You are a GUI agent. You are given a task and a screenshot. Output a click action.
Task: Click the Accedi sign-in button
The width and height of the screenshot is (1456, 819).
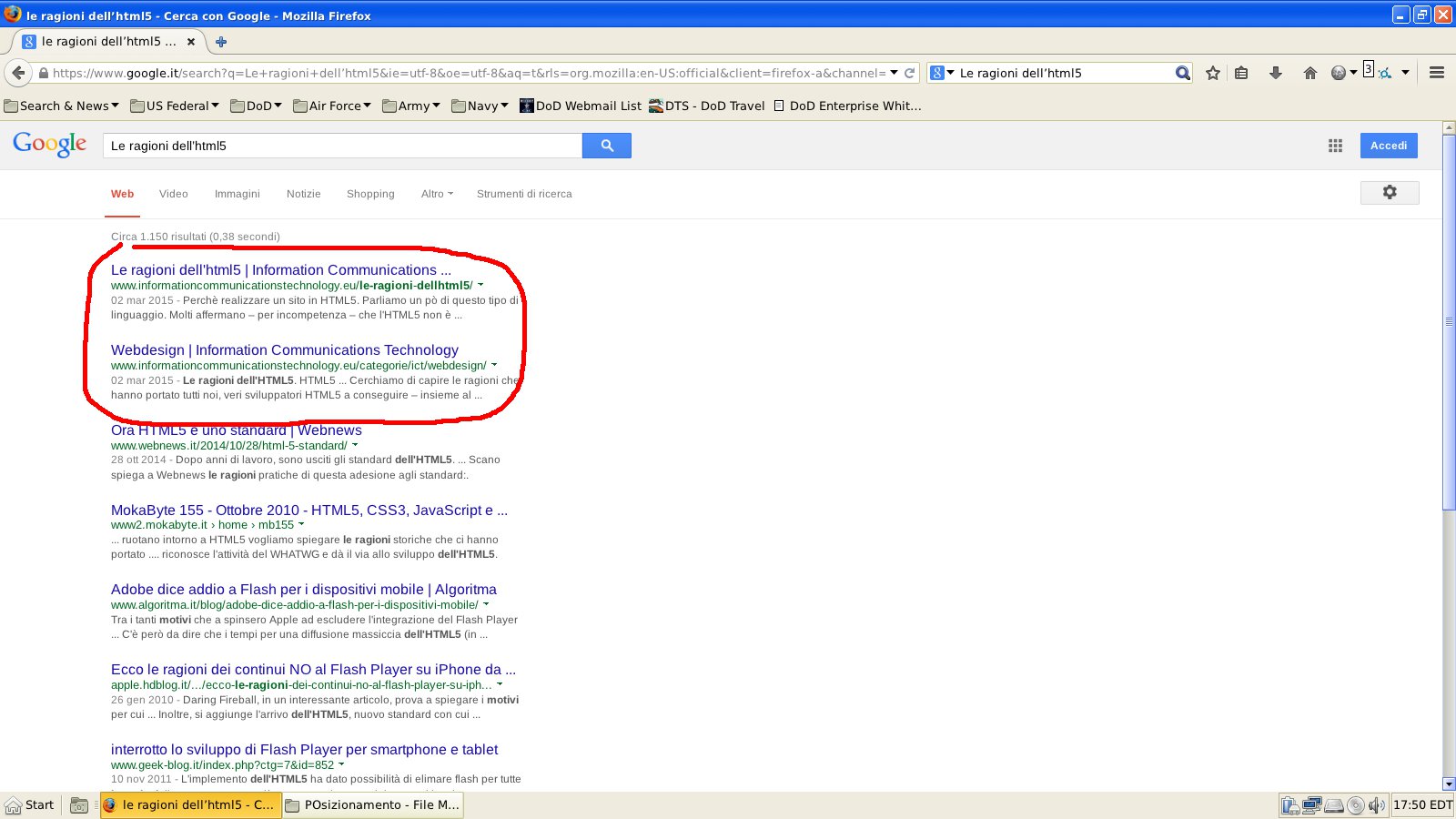tap(1389, 146)
